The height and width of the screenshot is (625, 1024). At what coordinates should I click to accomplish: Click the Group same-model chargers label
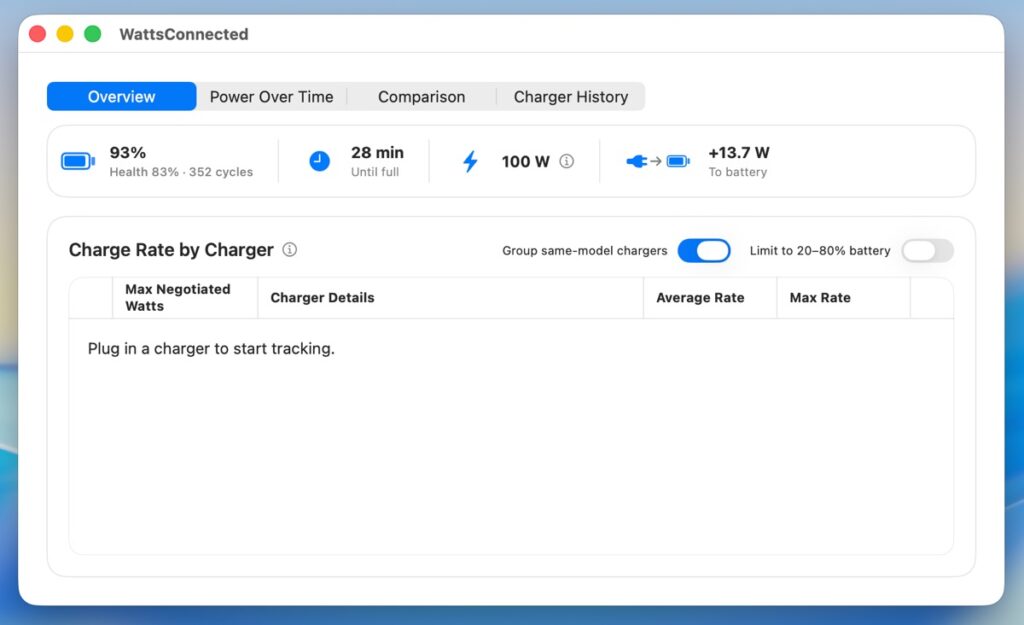[584, 251]
